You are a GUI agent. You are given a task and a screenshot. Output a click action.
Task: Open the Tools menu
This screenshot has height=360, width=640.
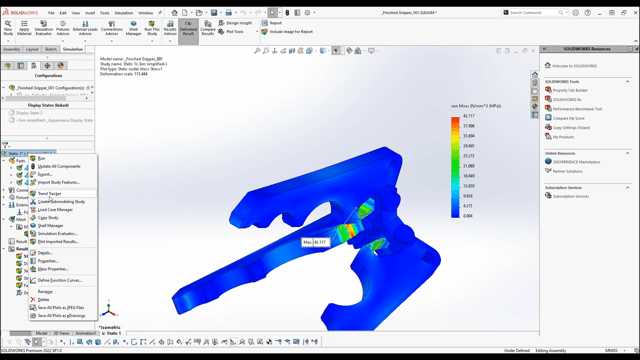(105, 13)
